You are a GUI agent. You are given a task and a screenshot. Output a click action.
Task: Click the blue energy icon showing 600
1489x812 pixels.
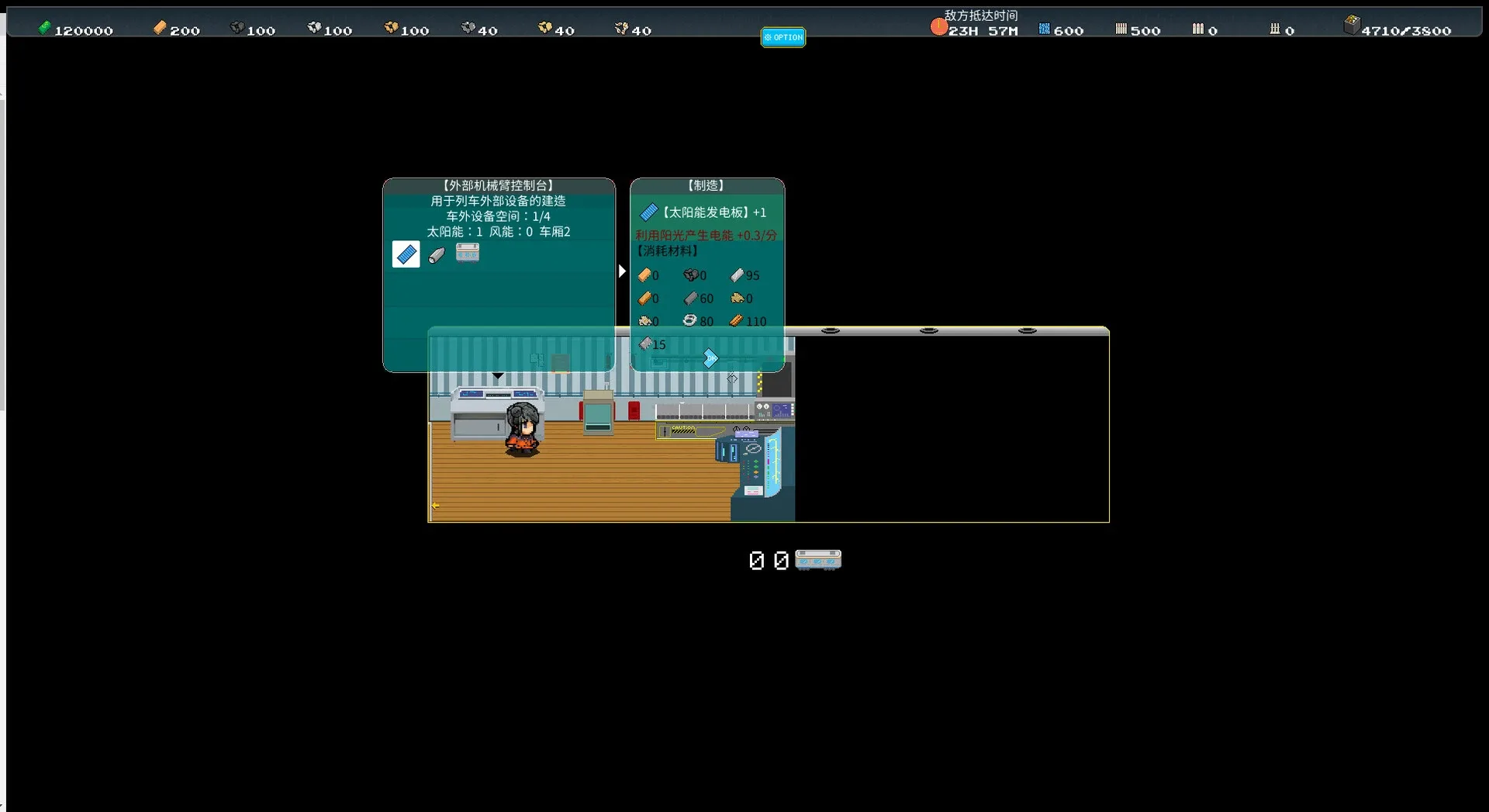[x=1045, y=29]
